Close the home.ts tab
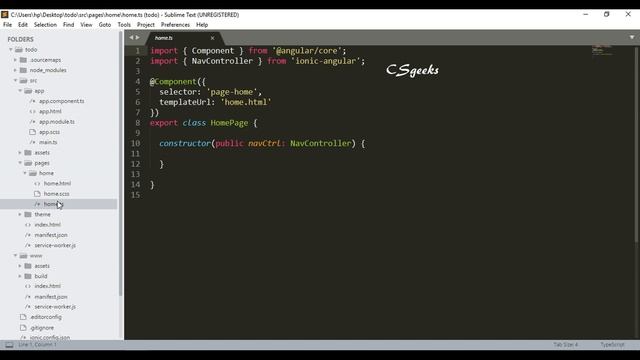 tap(212, 38)
